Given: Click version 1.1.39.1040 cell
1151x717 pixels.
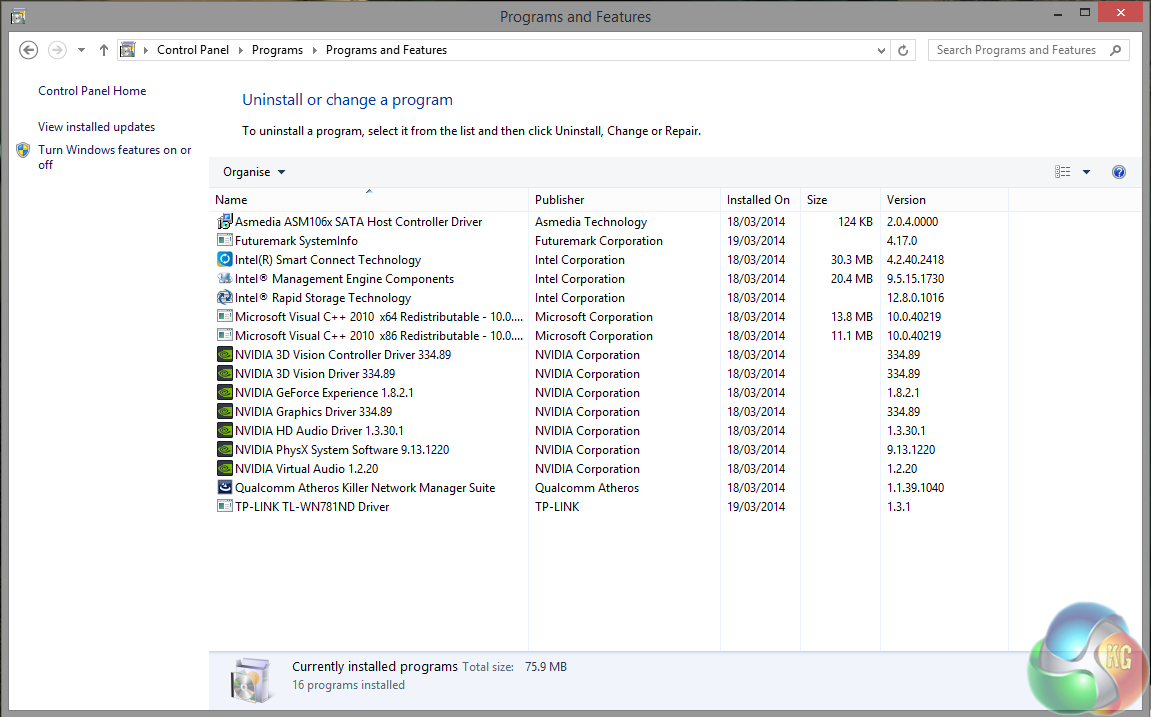Looking at the screenshot, I should (x=915, y=488).
